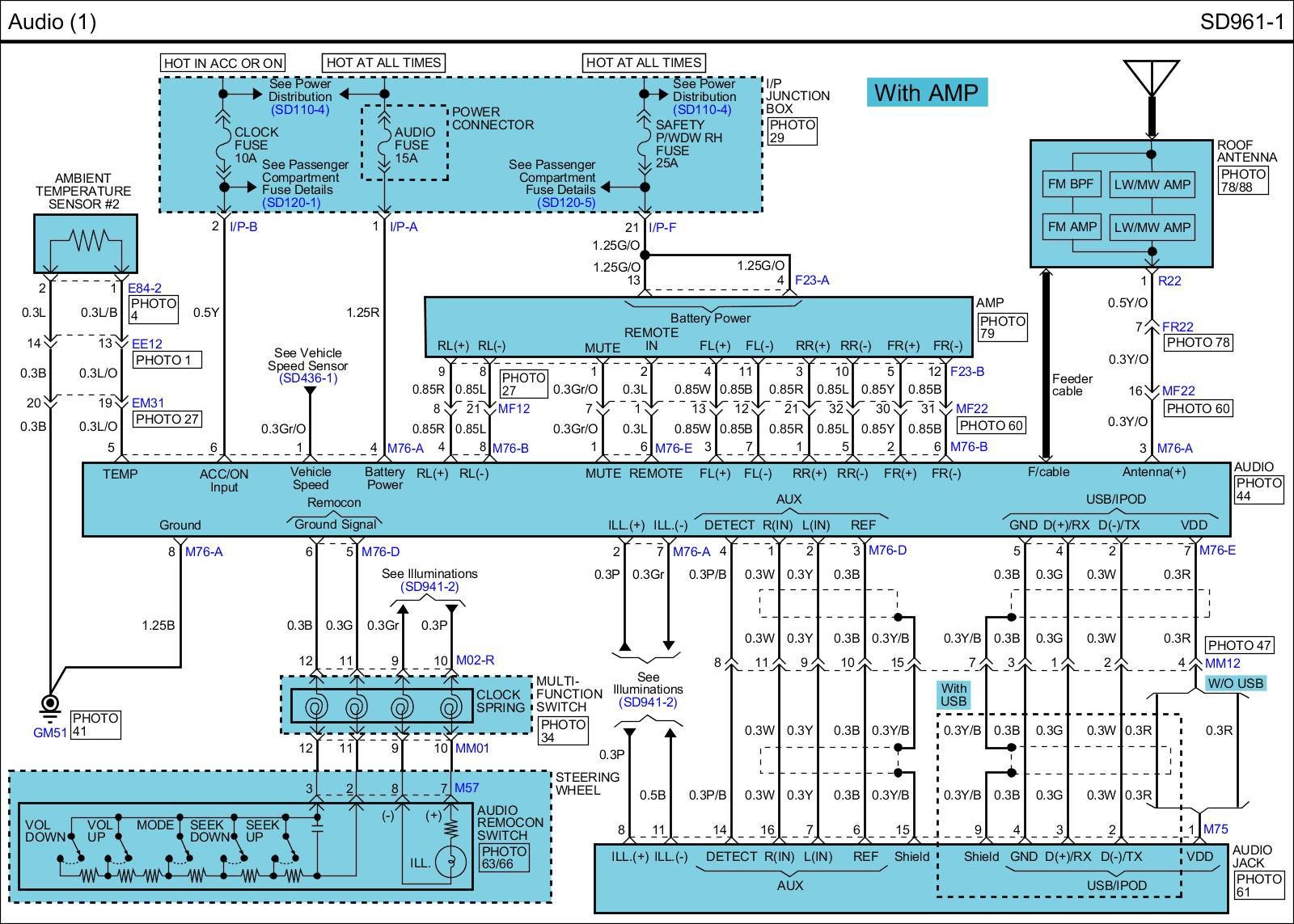Click the ILL. lamp symbol in remocon switch
The width and height of the screenshot is (1294, 924).
tap(450, 863)
